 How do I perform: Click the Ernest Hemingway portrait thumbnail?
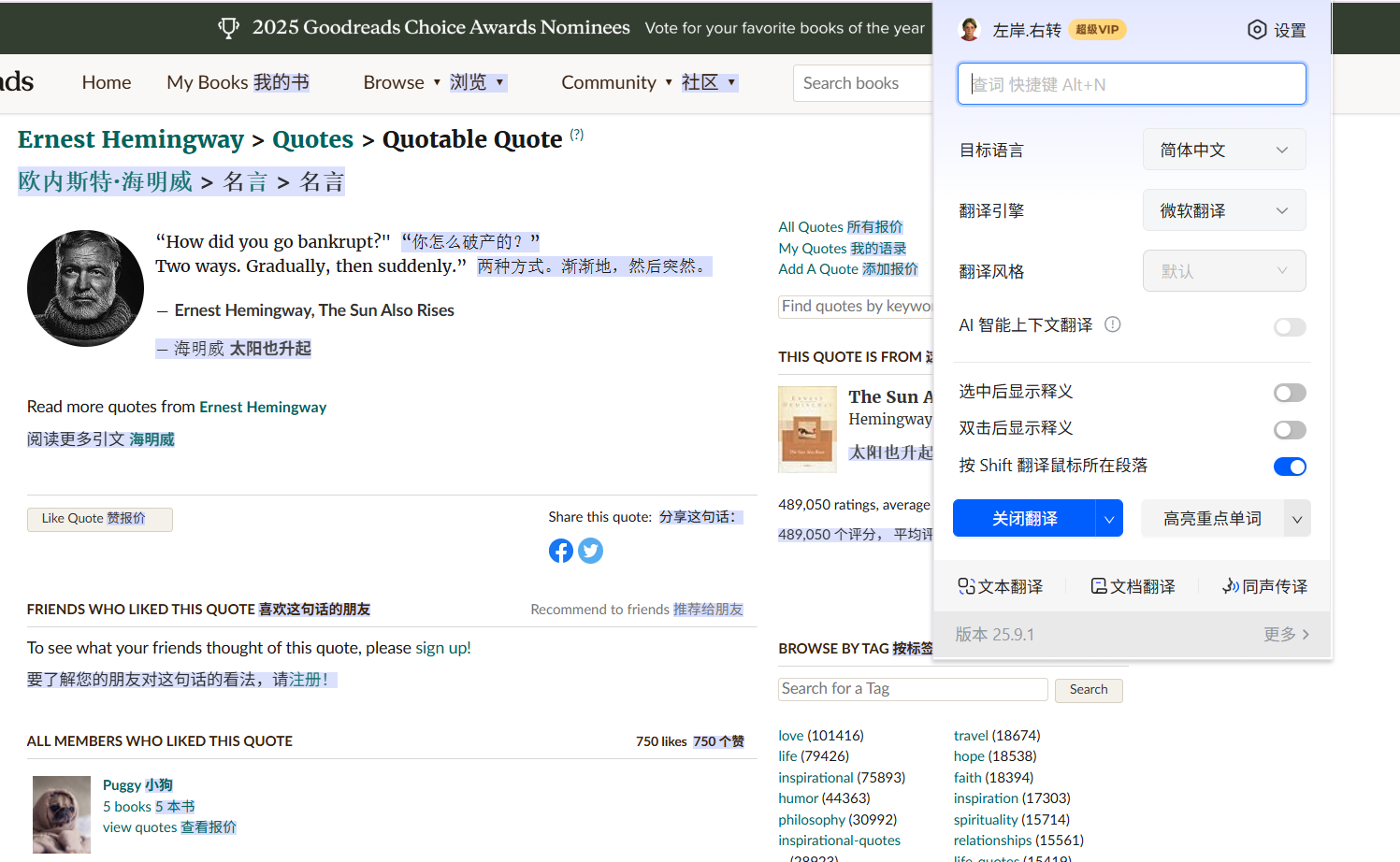click(x=85, y=288)
